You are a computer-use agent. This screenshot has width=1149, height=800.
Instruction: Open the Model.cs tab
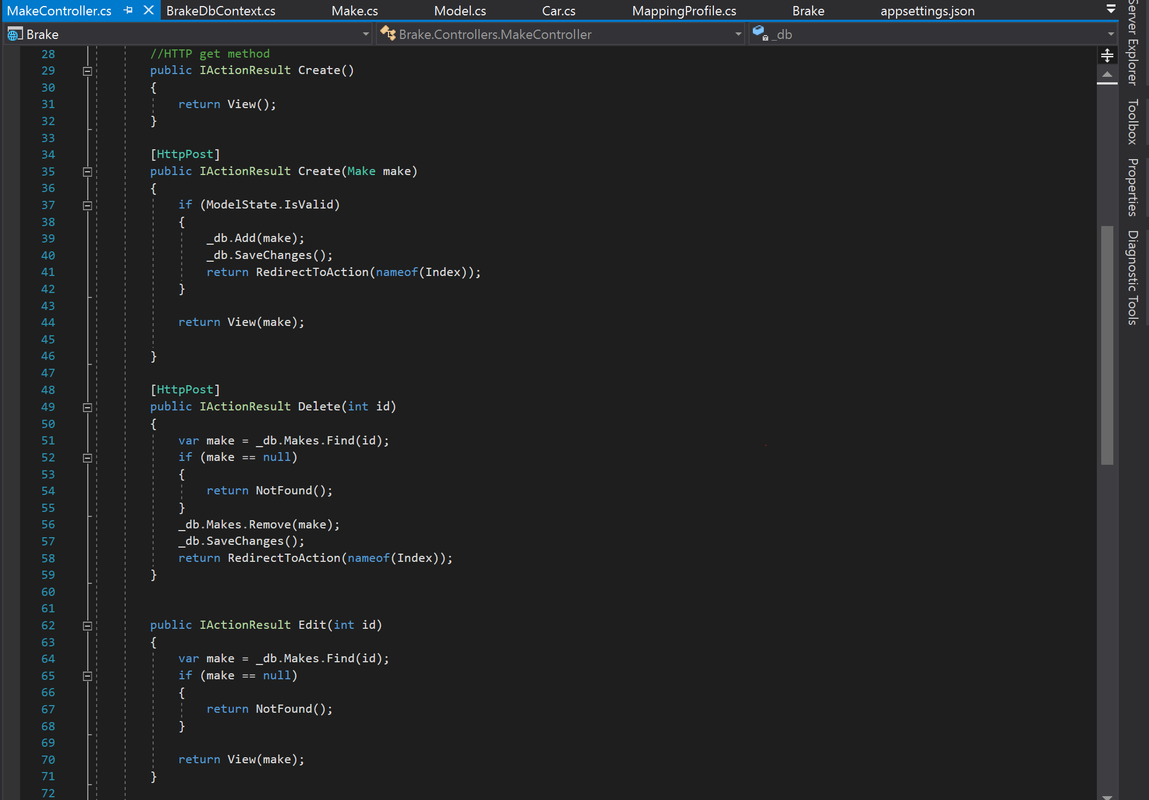[459, 10]
